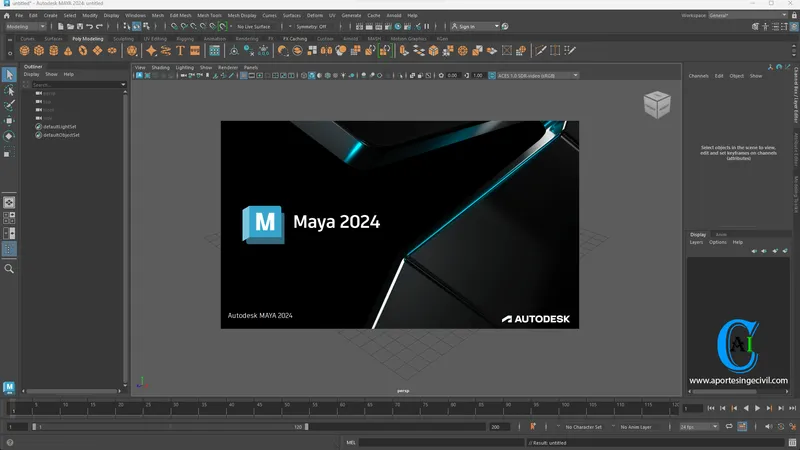
Task: Toggle loop playback icon in range bar
Action: pos(729,427)
